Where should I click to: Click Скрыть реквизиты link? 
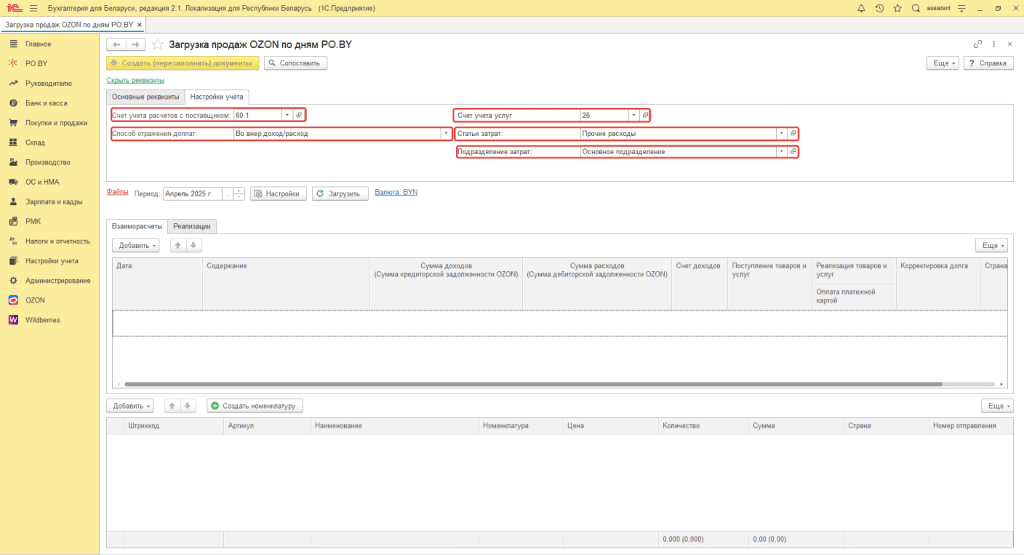[135, 80]
